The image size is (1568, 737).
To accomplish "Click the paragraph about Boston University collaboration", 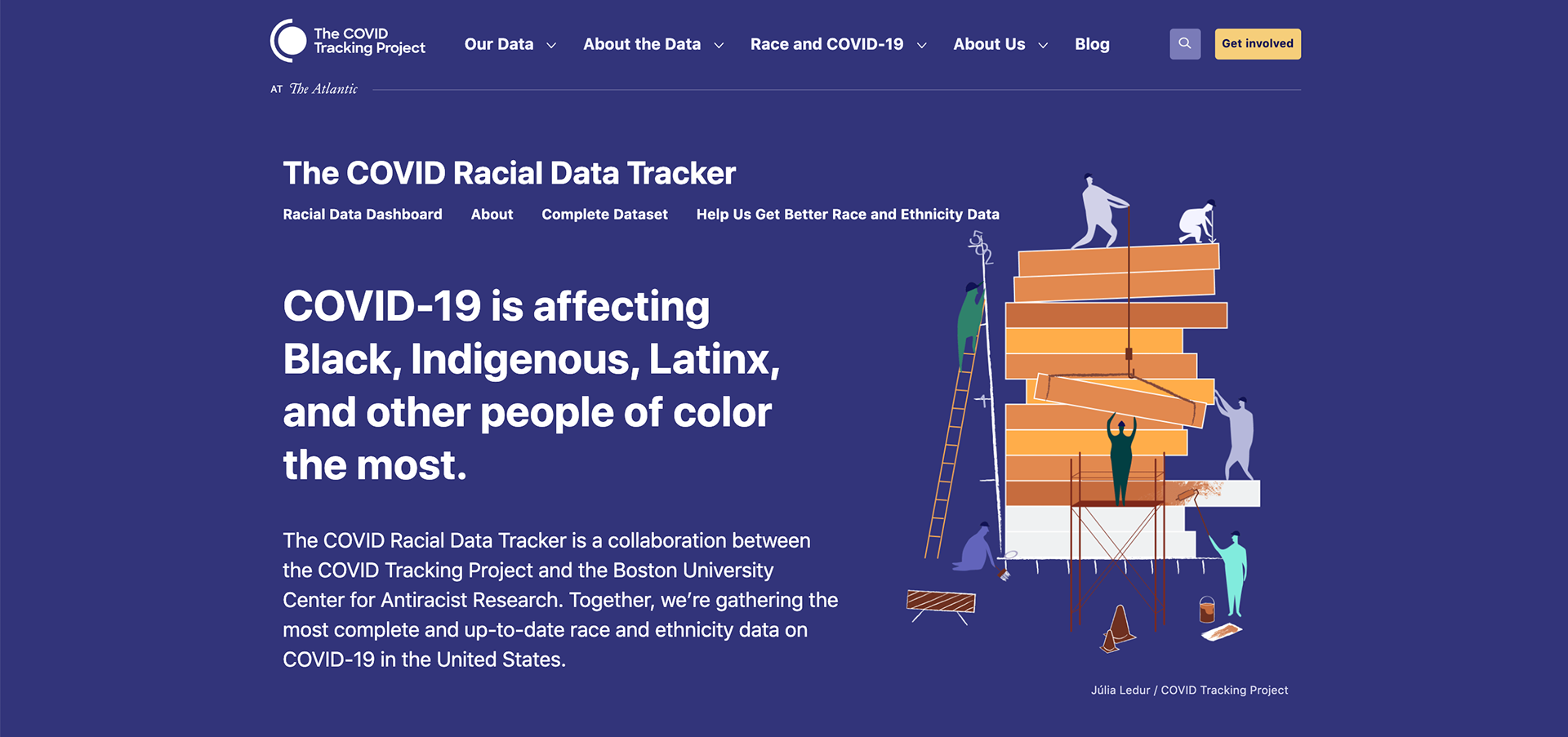I will coord(560,600).
